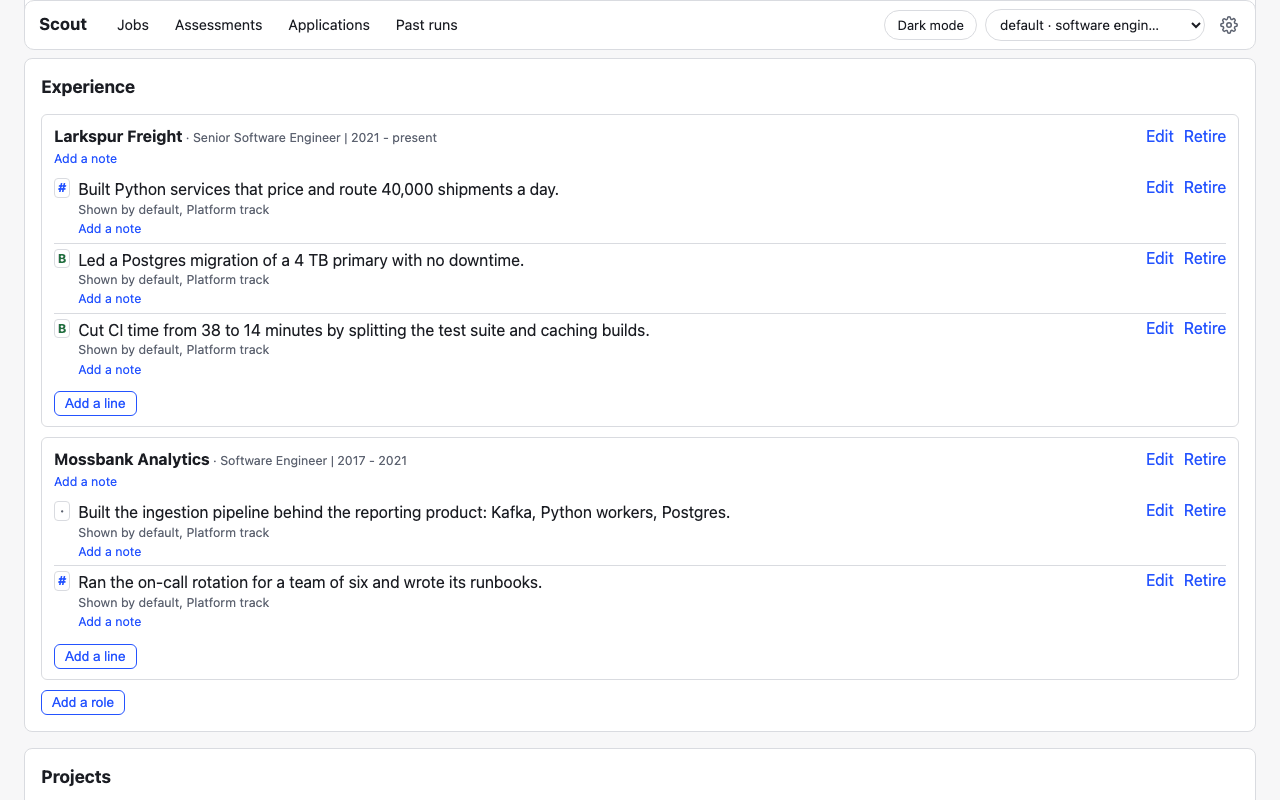Viewport: 1280px width, 800px height.
Task: Open the default software engineer profile dropdown
Action: (1095, 25)
